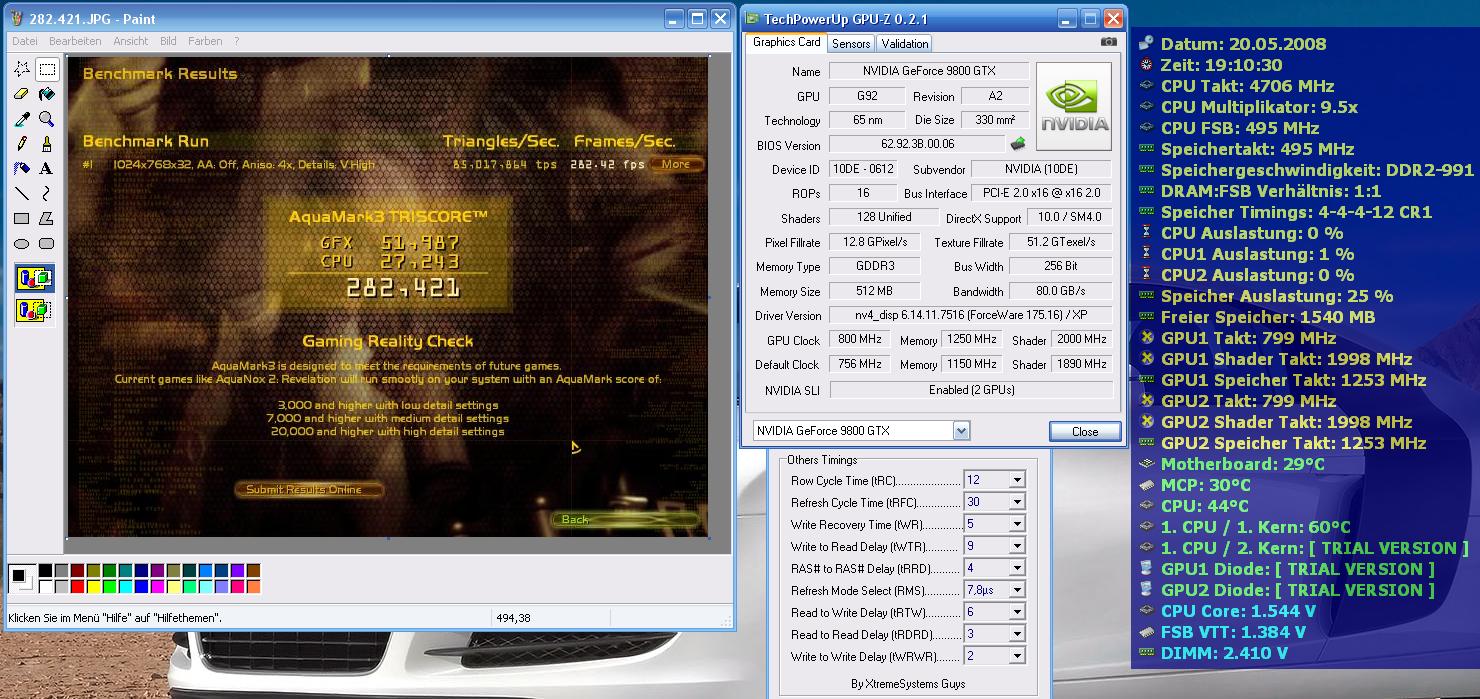Open the Farben menu in Paint
This screenshot has height=699, width=1480.
tap(205, 41)
